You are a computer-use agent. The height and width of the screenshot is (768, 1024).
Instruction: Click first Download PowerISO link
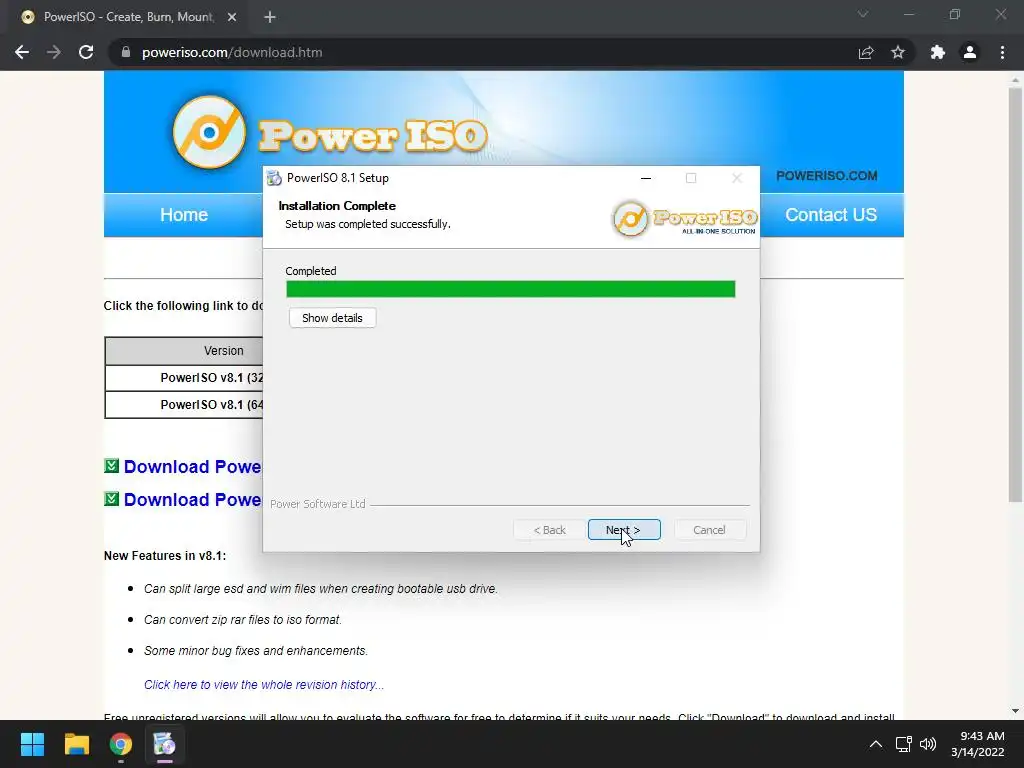tap(192, 467)
